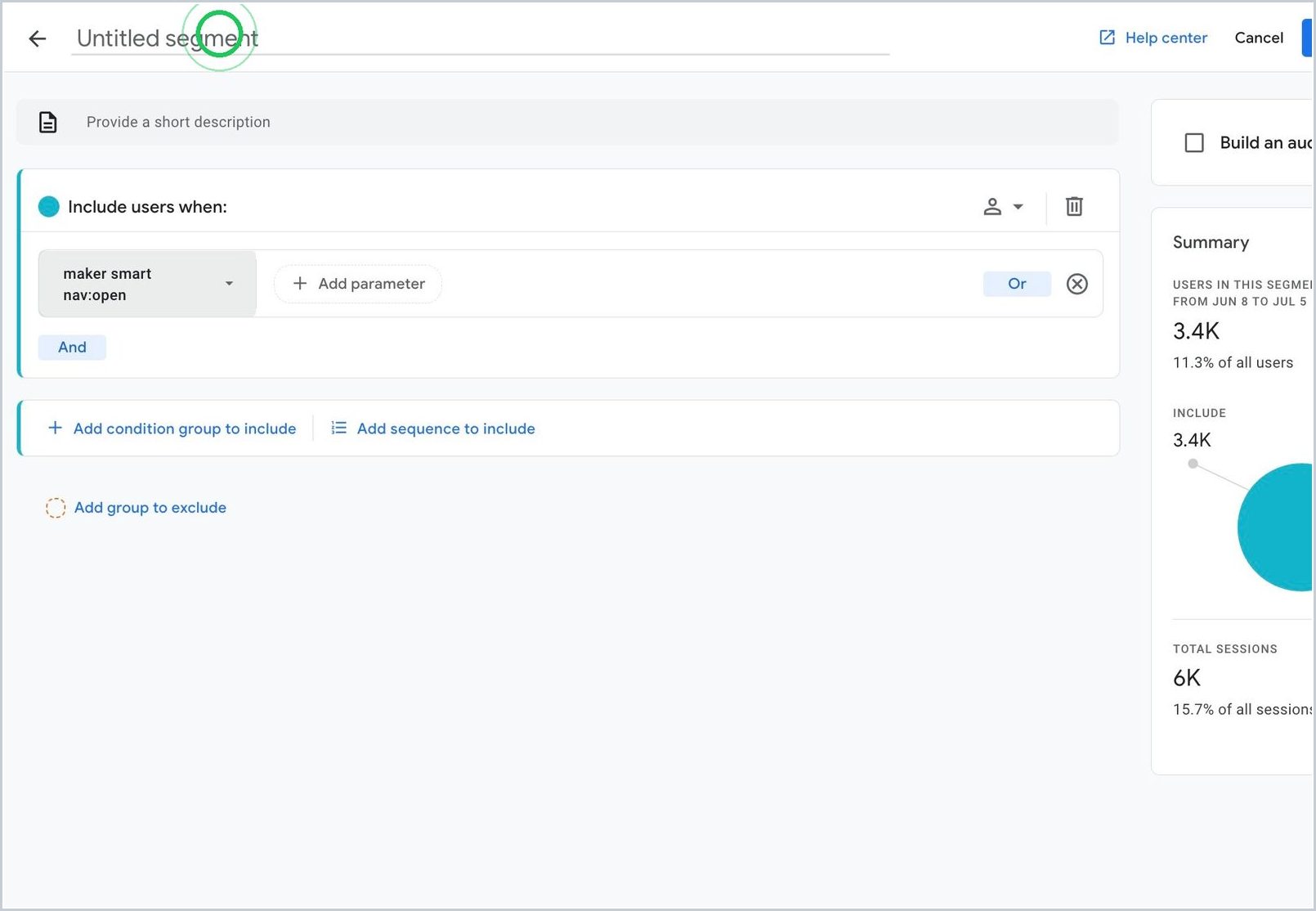Click Add group to exclude

tap(136, 508)
